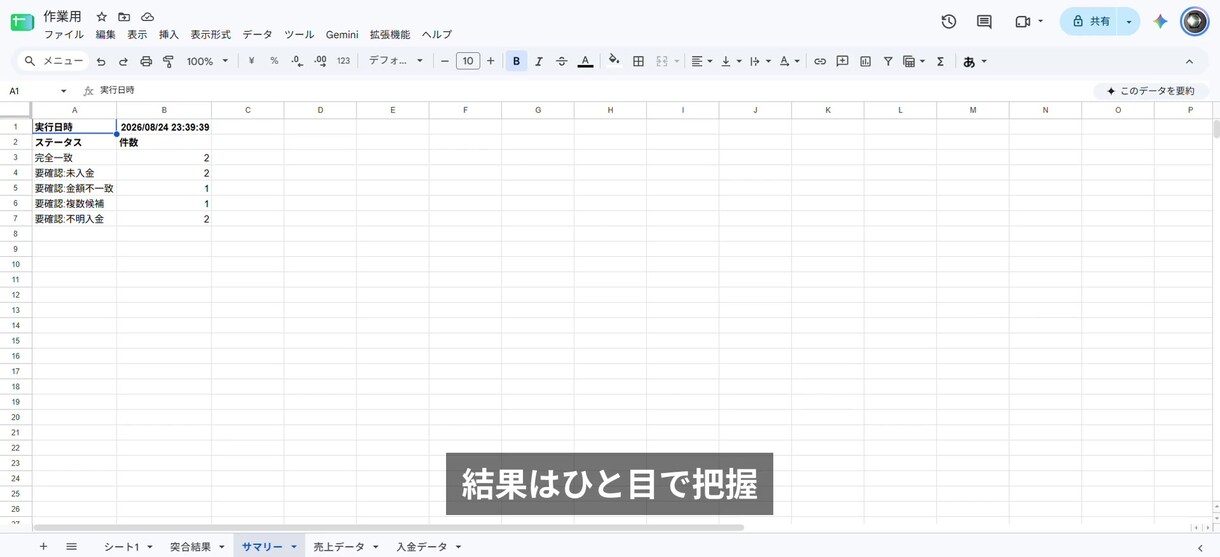Open the filter views dropdown

(914, 61)
